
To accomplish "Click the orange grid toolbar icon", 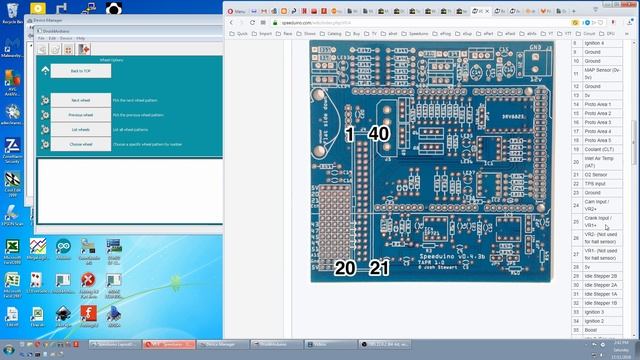I will [69, 49].
